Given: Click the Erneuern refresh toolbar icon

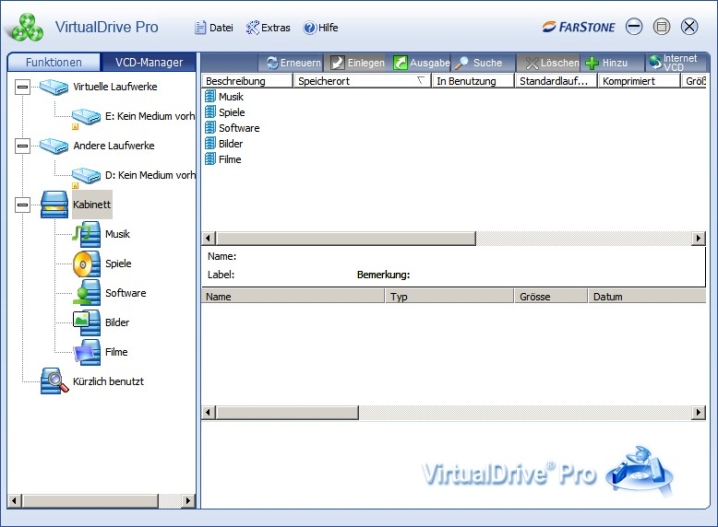Looking at the screenshot, I should (x=271, y=63).
